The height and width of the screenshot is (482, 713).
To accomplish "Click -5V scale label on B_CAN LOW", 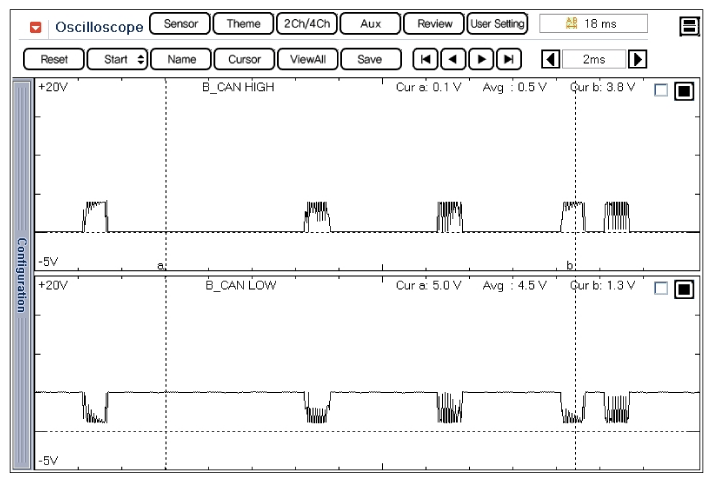I will (48, 461).
